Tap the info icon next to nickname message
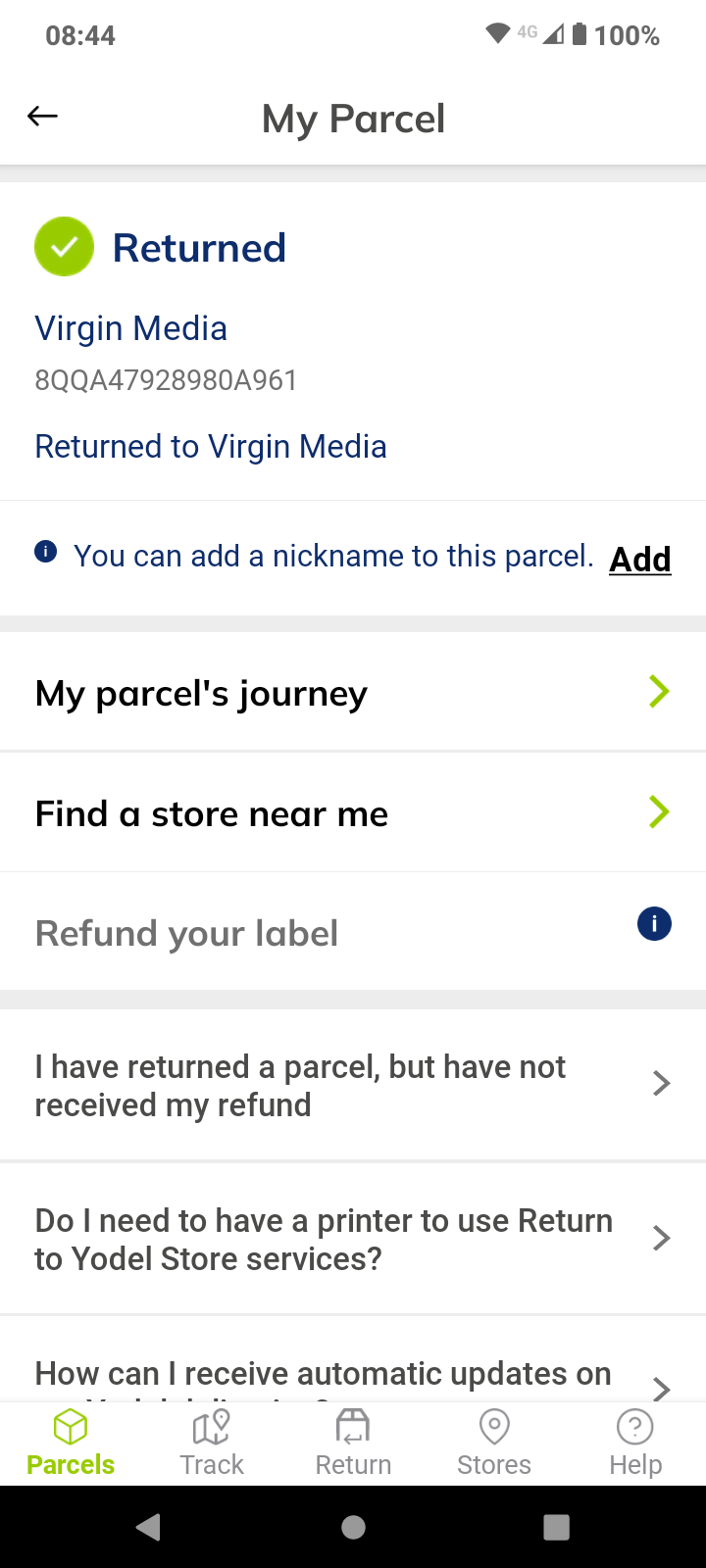706x1568 pixels. click(45, 552)
